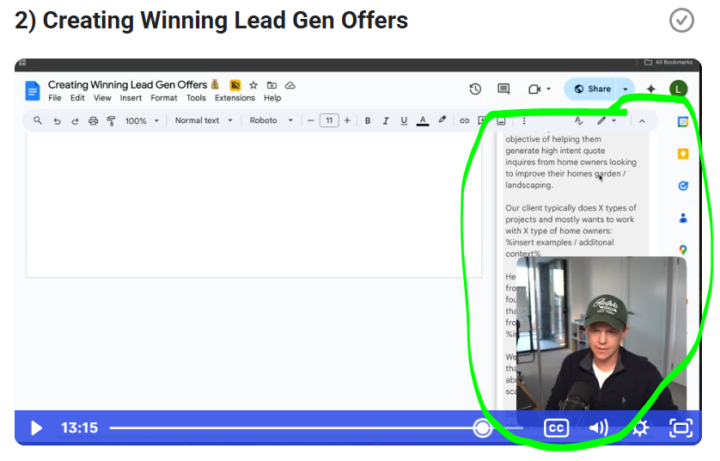
Task: Open the Roboto font dropdown
Action: tap(271, 120)
